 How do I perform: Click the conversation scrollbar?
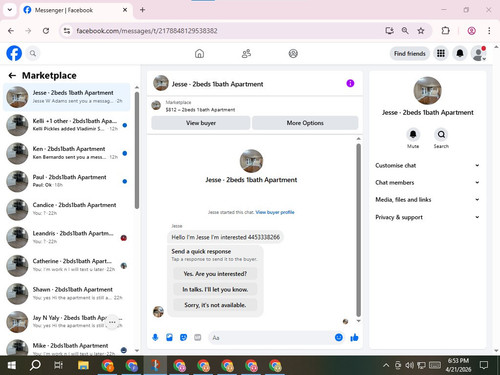coord(358,230)
